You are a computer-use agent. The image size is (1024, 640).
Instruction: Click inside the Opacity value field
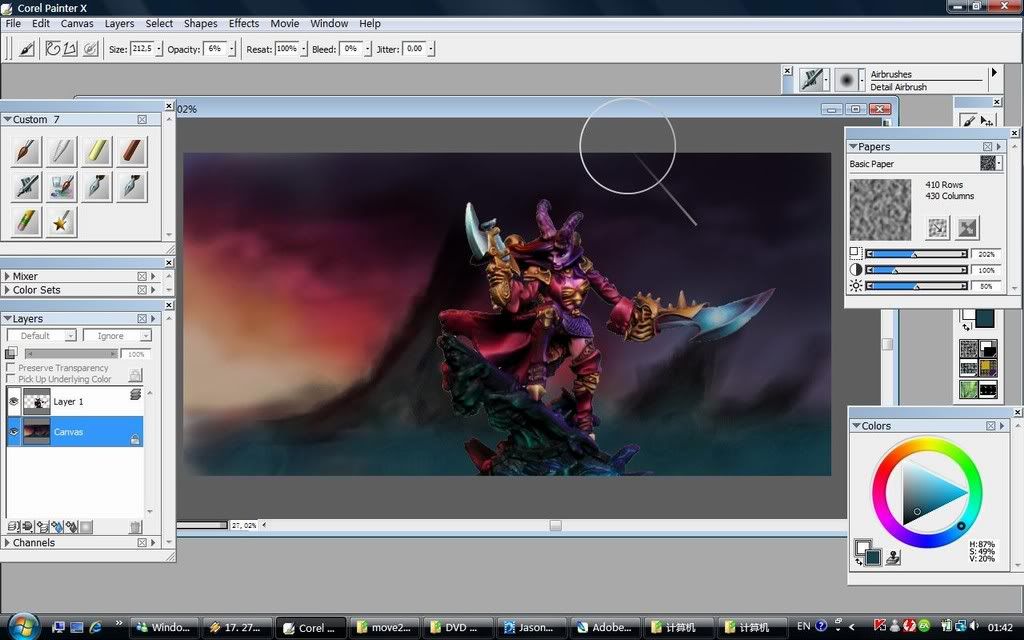tap(215, 49)
